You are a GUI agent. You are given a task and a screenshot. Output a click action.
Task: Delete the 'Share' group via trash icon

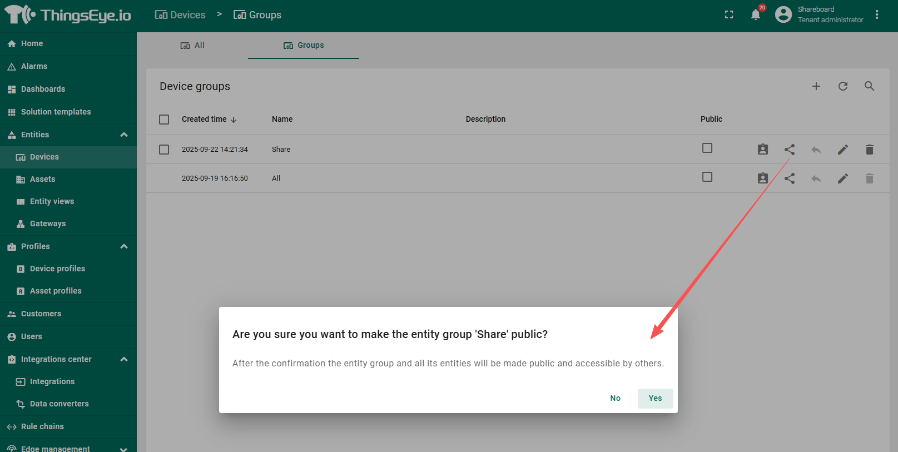tap(869, 149)
